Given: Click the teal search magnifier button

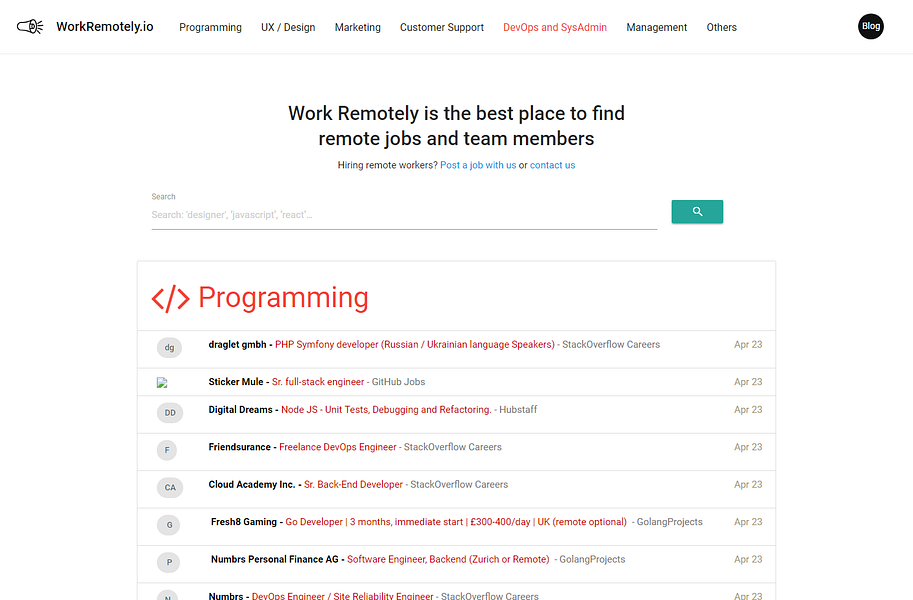Looking at the screenshot, I should [x=697, y=211].
